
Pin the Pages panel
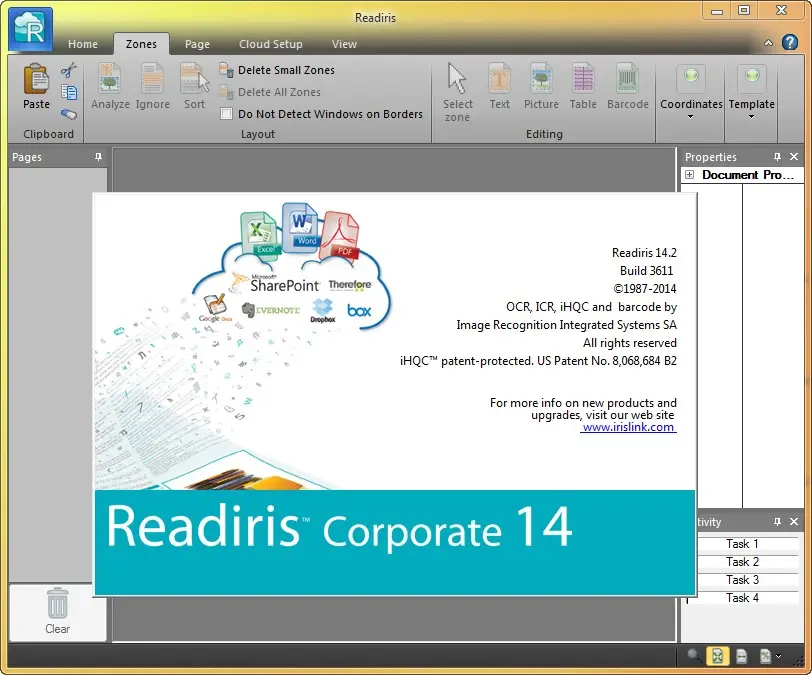98,156
